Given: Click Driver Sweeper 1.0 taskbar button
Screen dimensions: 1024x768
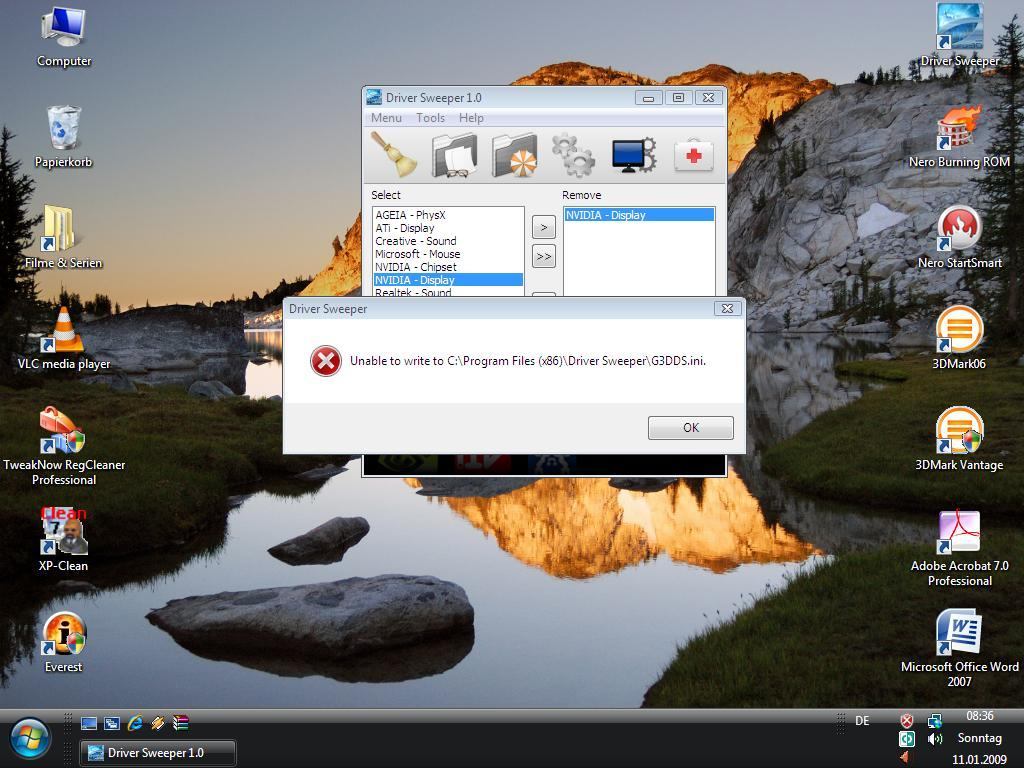Looking at the screenshot, I should coord(157,753).
